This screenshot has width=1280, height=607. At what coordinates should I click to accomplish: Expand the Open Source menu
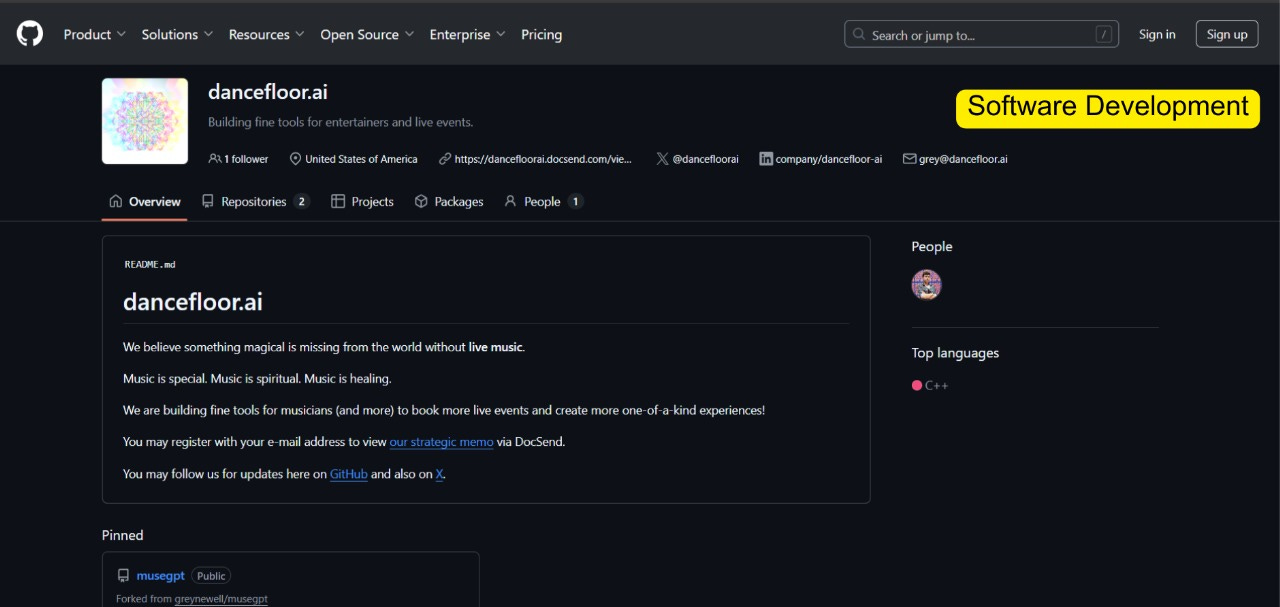tap(367, 34)
